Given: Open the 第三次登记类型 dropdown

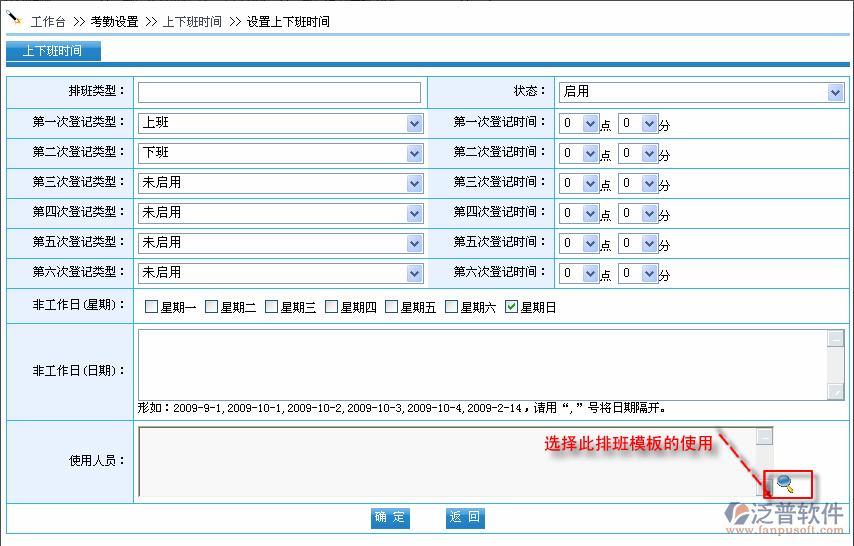Looking at the screenshot, I should click(x=280, y=183).
